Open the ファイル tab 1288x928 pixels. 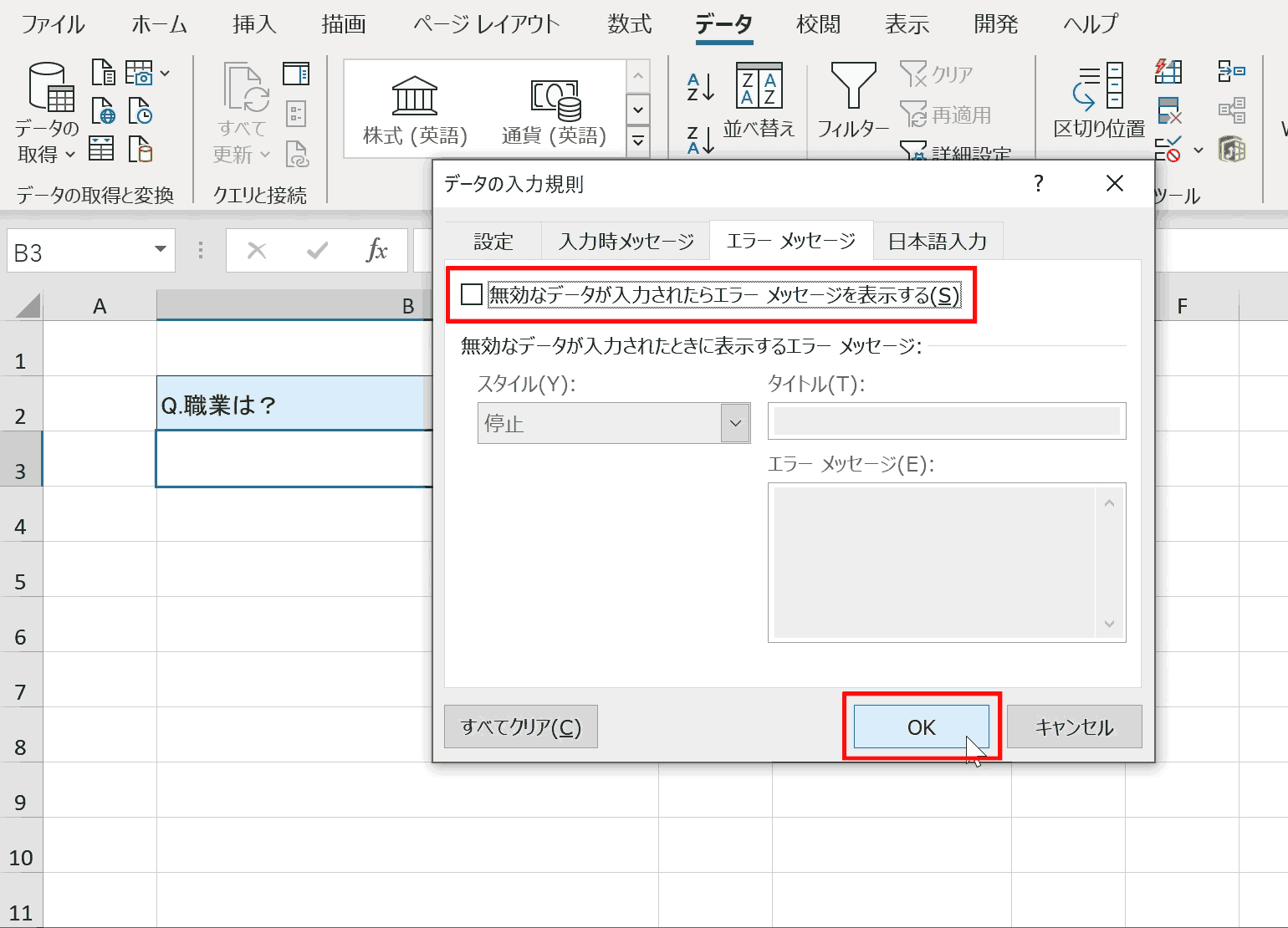tap(53, 24)
